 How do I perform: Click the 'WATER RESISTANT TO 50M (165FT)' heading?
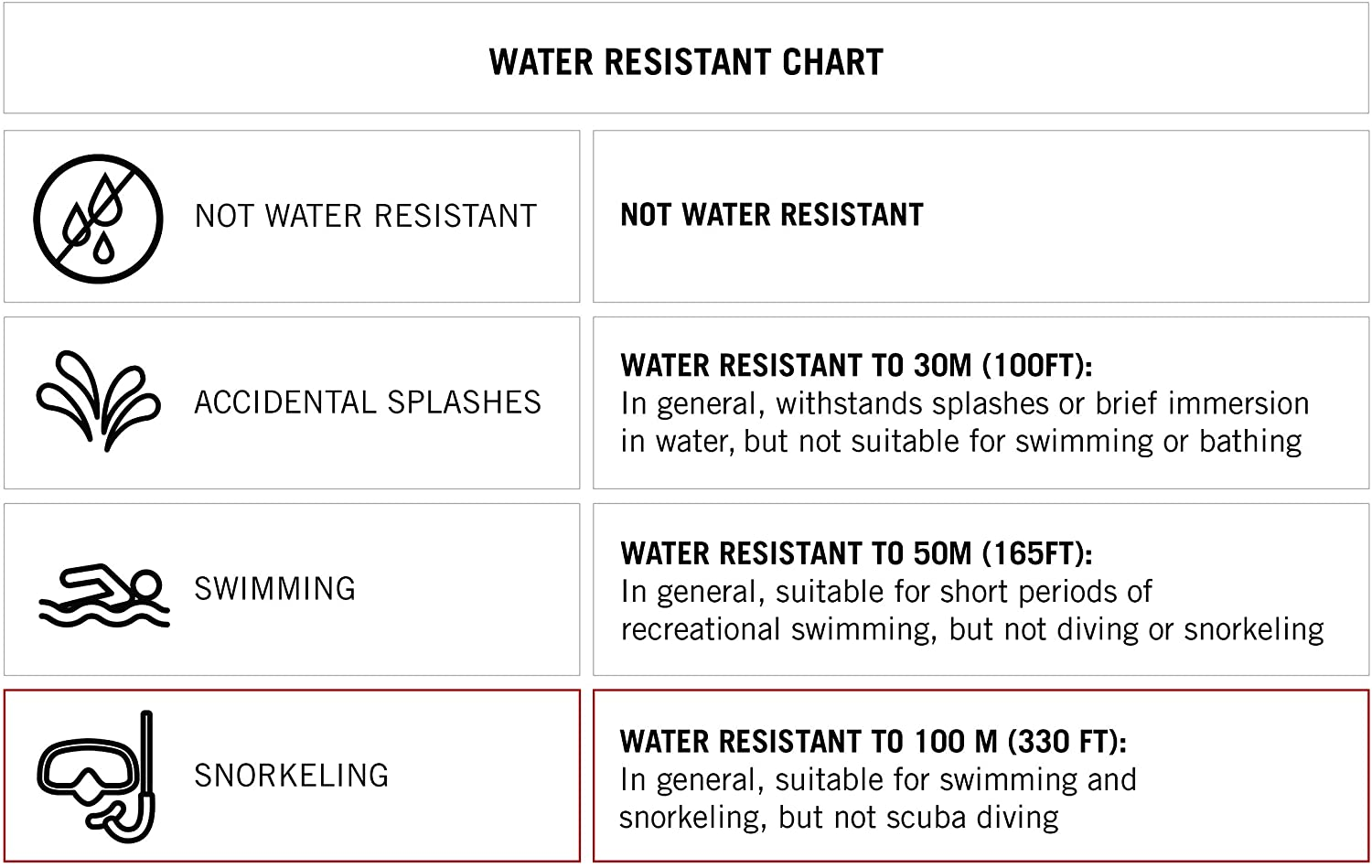856,553
